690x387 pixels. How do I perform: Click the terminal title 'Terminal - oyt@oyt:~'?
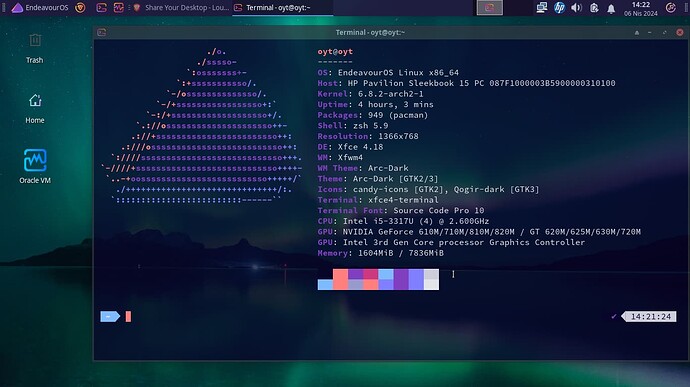point(370,33)
